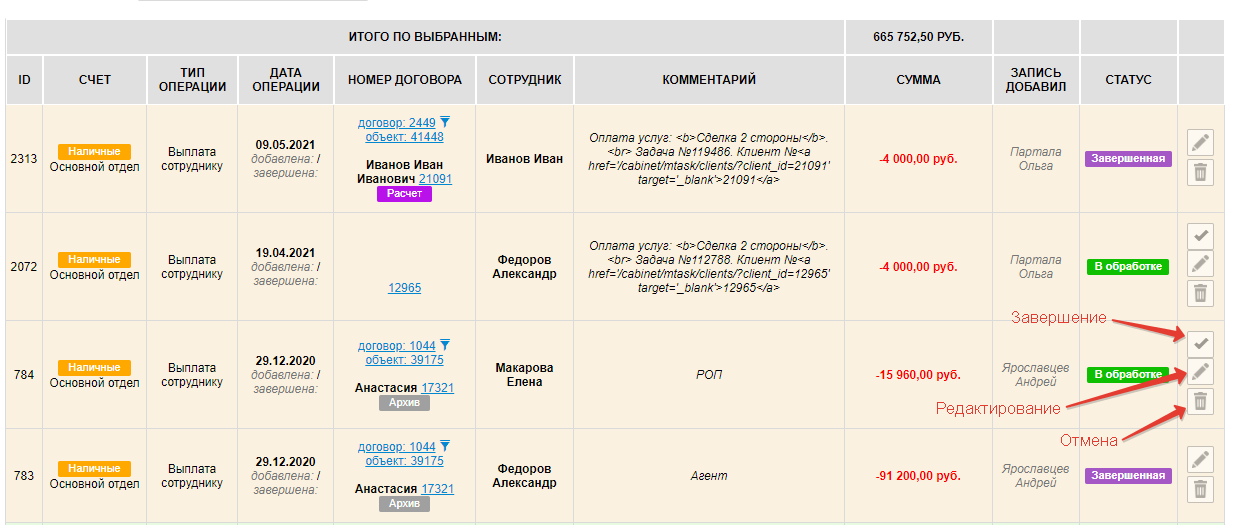The image size is (1233, 525).
Task: Click the filter icon beside договор: 2449
Action: (445, 122)
